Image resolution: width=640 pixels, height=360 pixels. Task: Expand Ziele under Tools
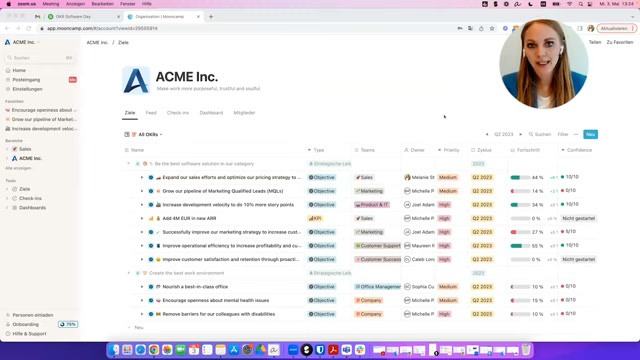click(7, 189)
